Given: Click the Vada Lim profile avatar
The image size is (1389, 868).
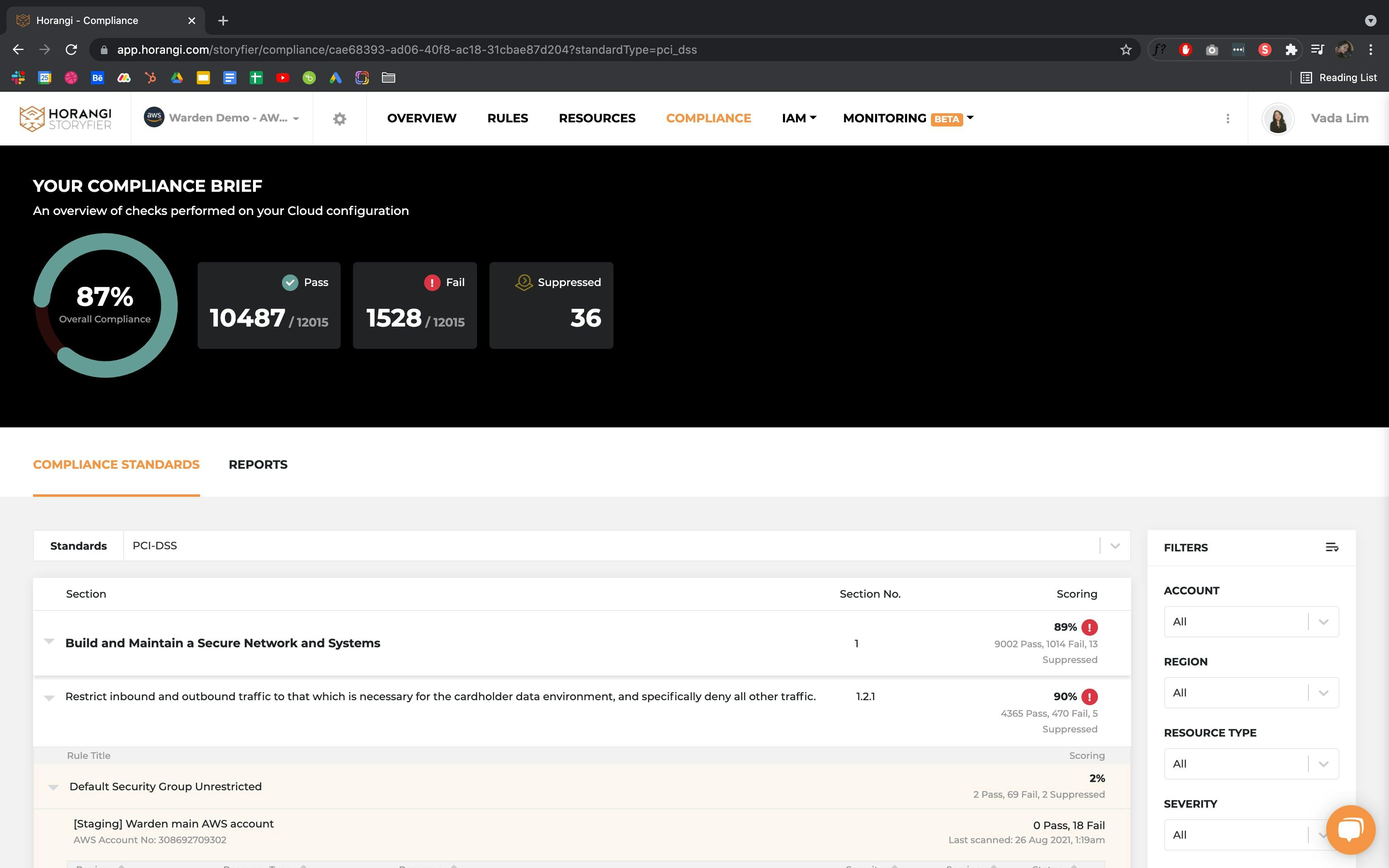Looking at the screenshot, I should [1278, 119].
